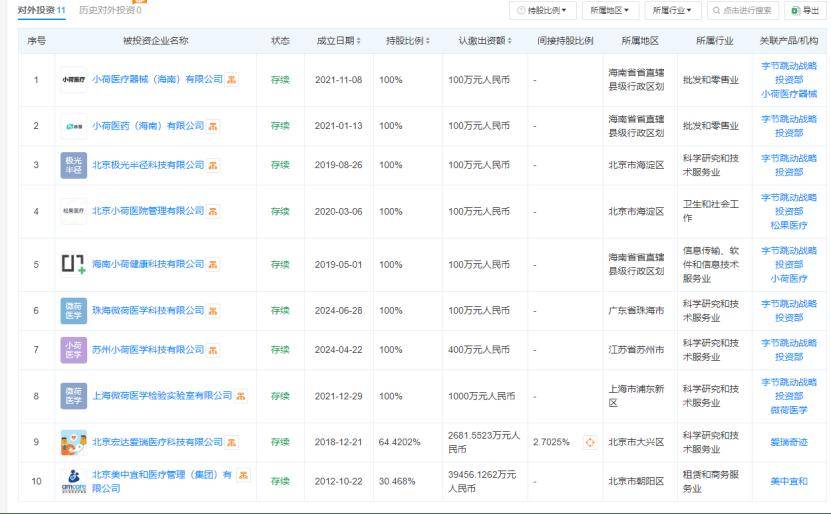Switch to the 对外投资 tab
831x514 pixels.
[41, 10]
